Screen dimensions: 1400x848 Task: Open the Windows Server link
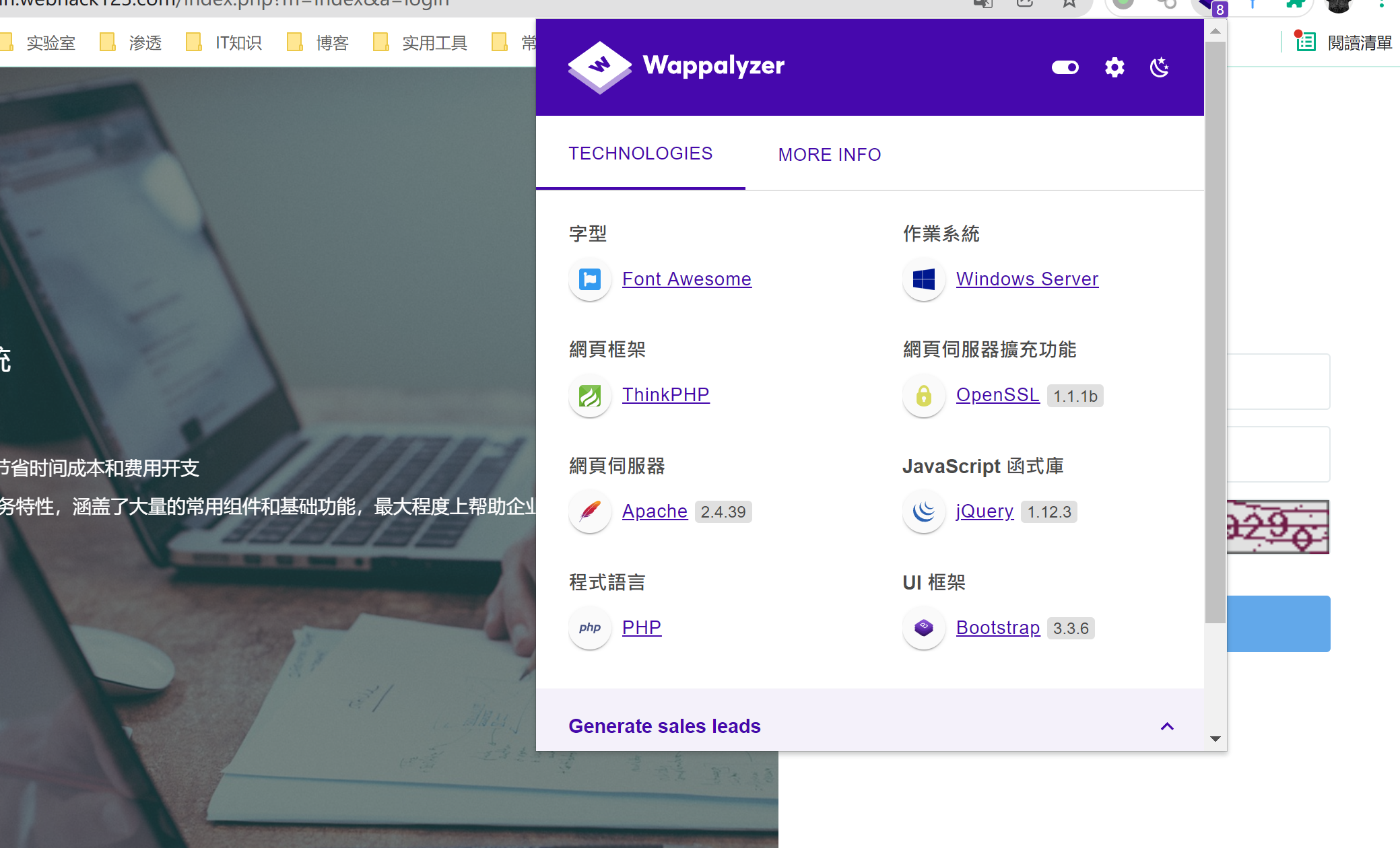click(1027, 279)
